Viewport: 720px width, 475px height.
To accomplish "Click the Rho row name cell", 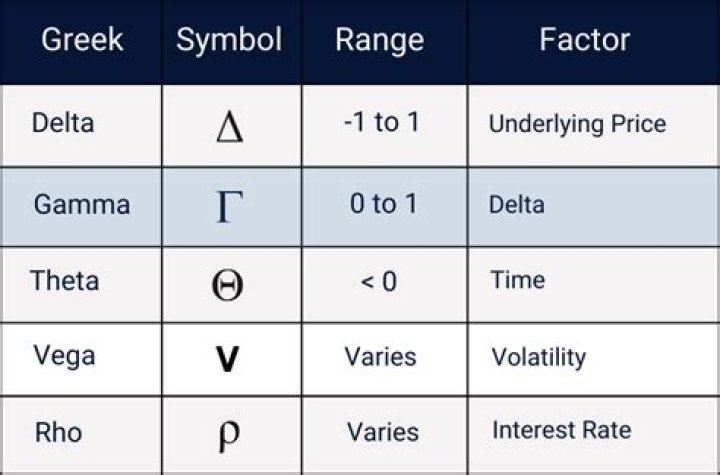I will pyautogui.click(x=81, y=435).
